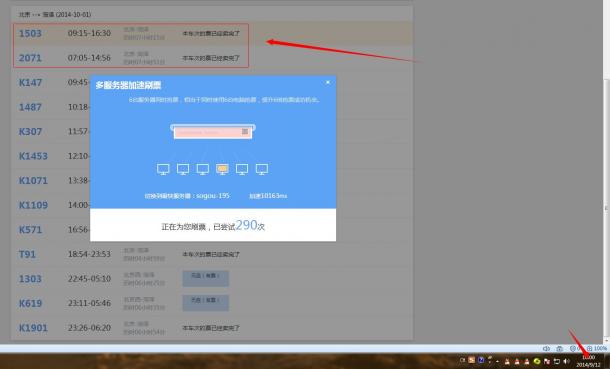Open train K1453 link

[33, 156]
